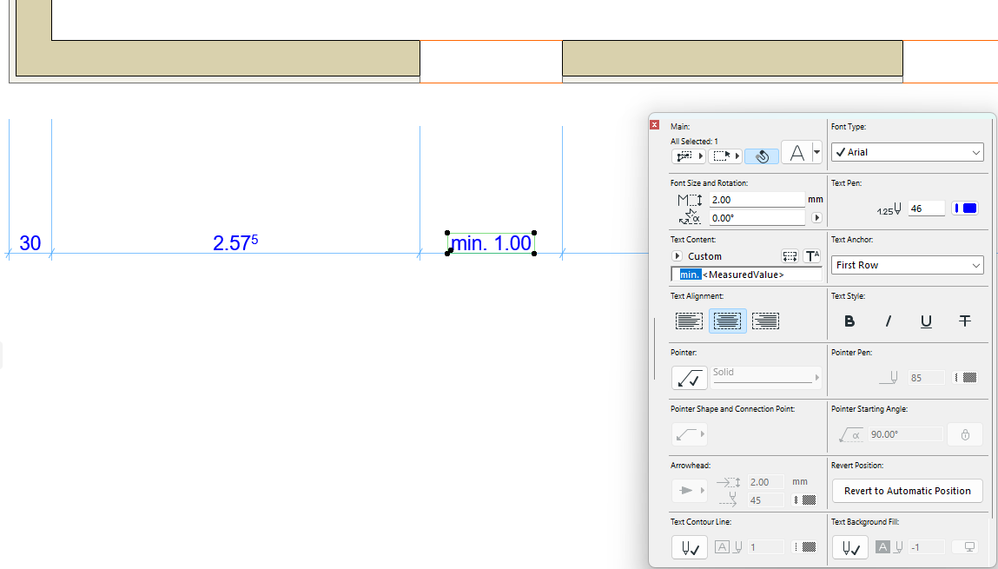Click the Custom text content label
Screen dimensions: 998x569
point(705,256)
